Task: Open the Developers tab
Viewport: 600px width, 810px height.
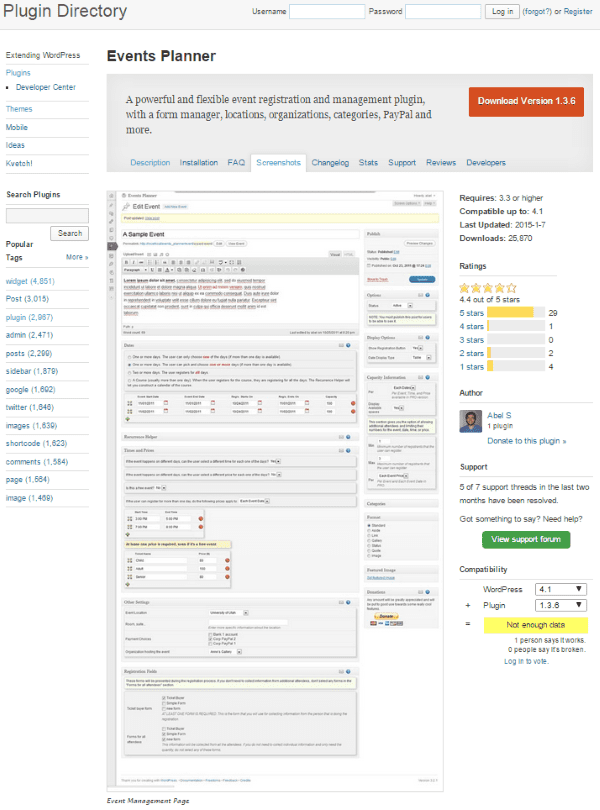Action: [x=486, y=163]
